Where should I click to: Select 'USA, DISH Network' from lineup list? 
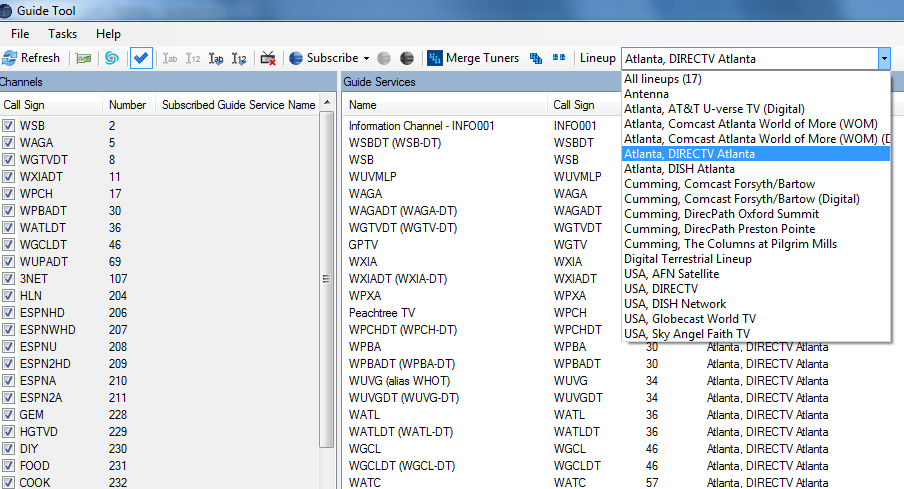(675, 303)
